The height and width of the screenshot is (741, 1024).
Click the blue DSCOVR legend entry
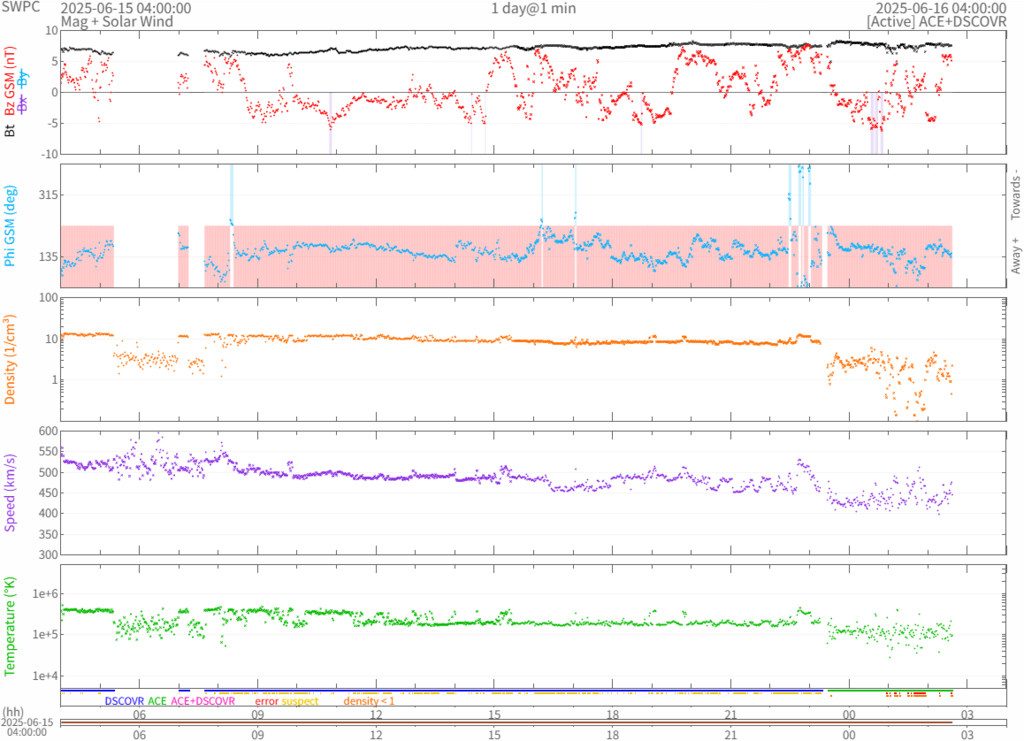(124, 701)
